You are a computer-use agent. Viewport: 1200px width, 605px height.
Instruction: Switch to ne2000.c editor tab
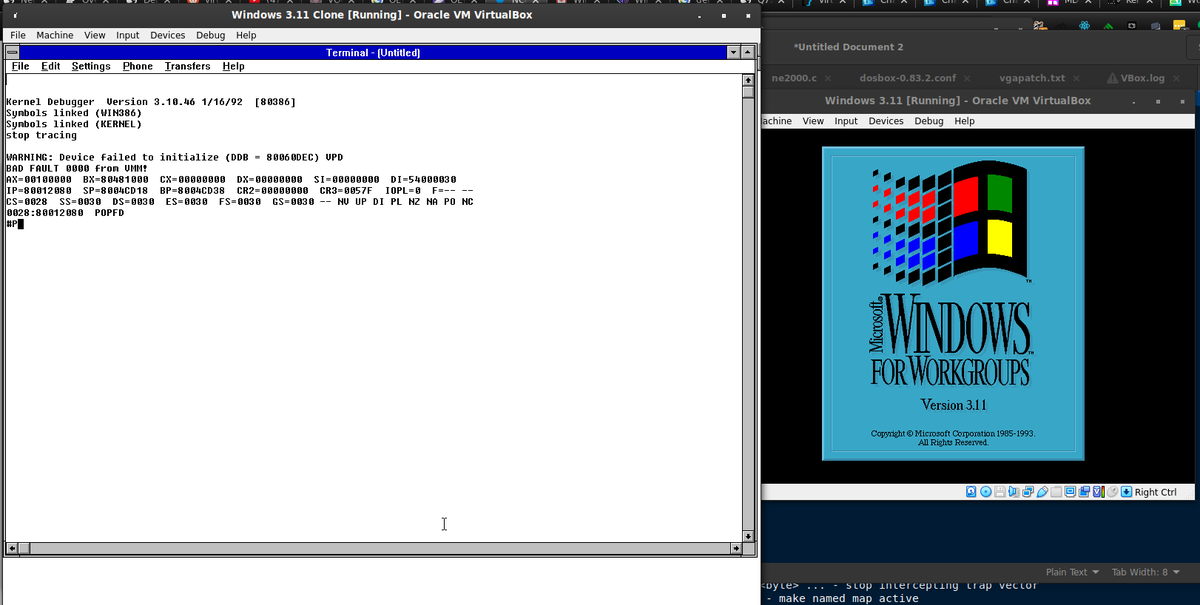click(794, 78)
